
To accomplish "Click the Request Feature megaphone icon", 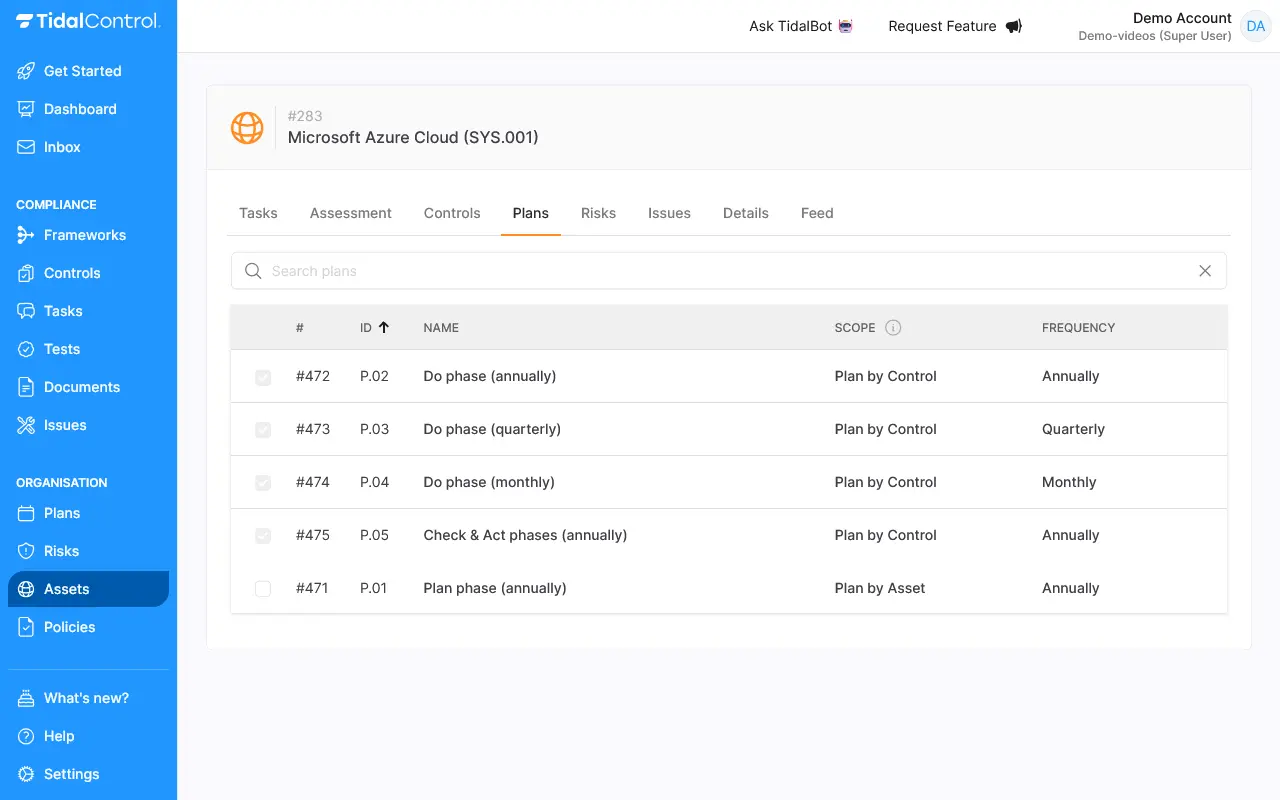I will pos(1013,26).
